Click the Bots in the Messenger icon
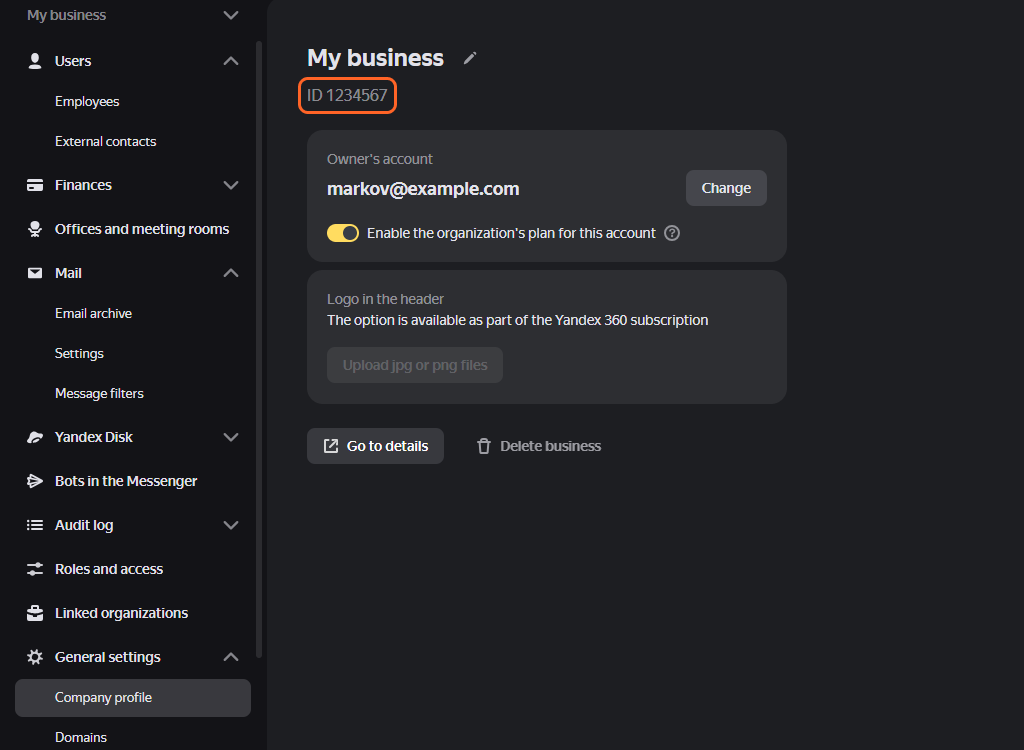This screenshot has height=750, width=1024. [x=35, y=481]
